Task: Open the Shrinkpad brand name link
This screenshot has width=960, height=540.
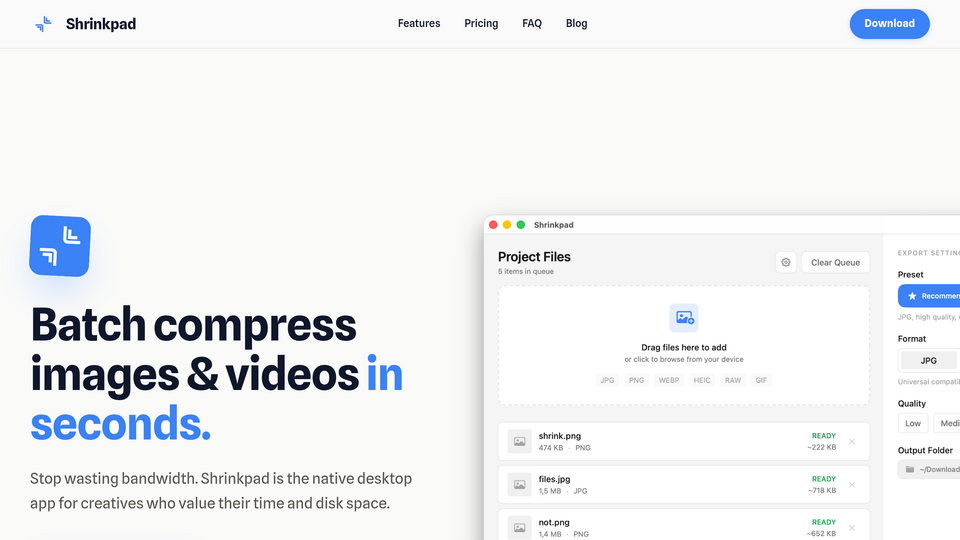Action: coord(101,24)
